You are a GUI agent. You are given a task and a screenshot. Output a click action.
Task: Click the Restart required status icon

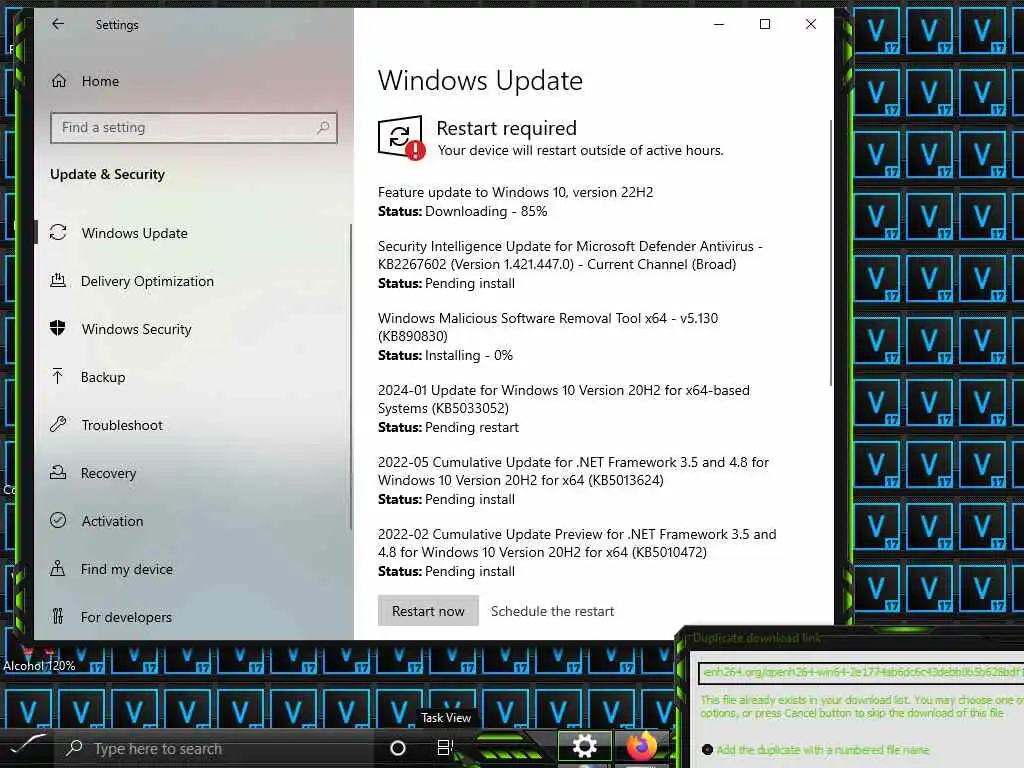tap(401, 137)
